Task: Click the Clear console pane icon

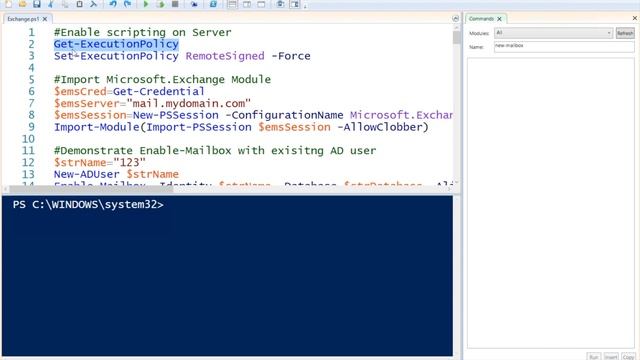Action: pos(93,4)
